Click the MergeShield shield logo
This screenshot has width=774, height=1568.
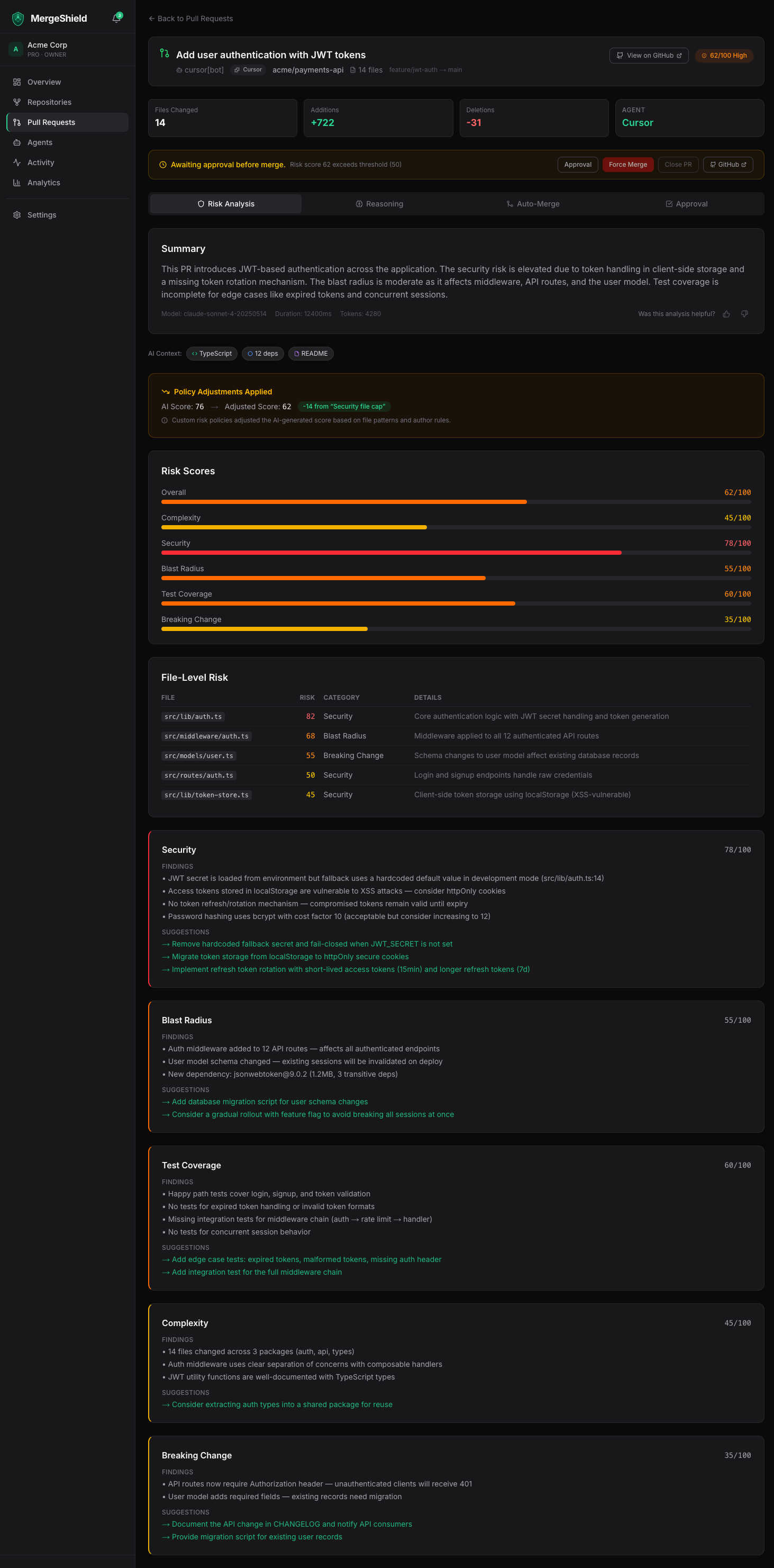click(19, 19)
